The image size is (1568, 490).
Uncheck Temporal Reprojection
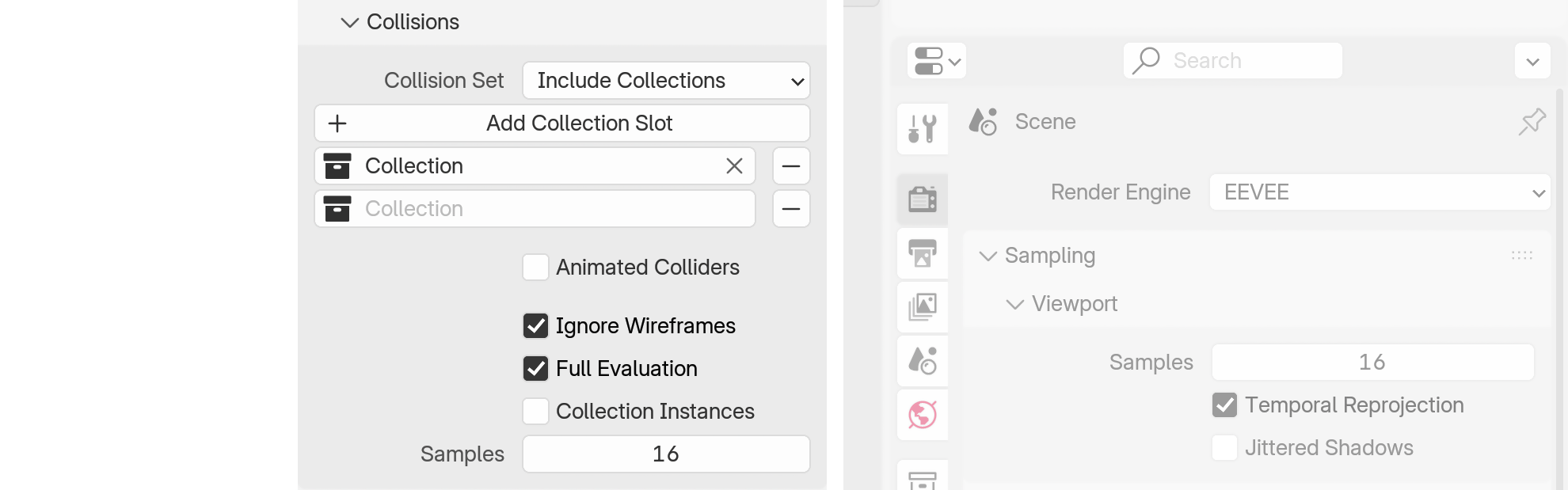(1224, 405)
